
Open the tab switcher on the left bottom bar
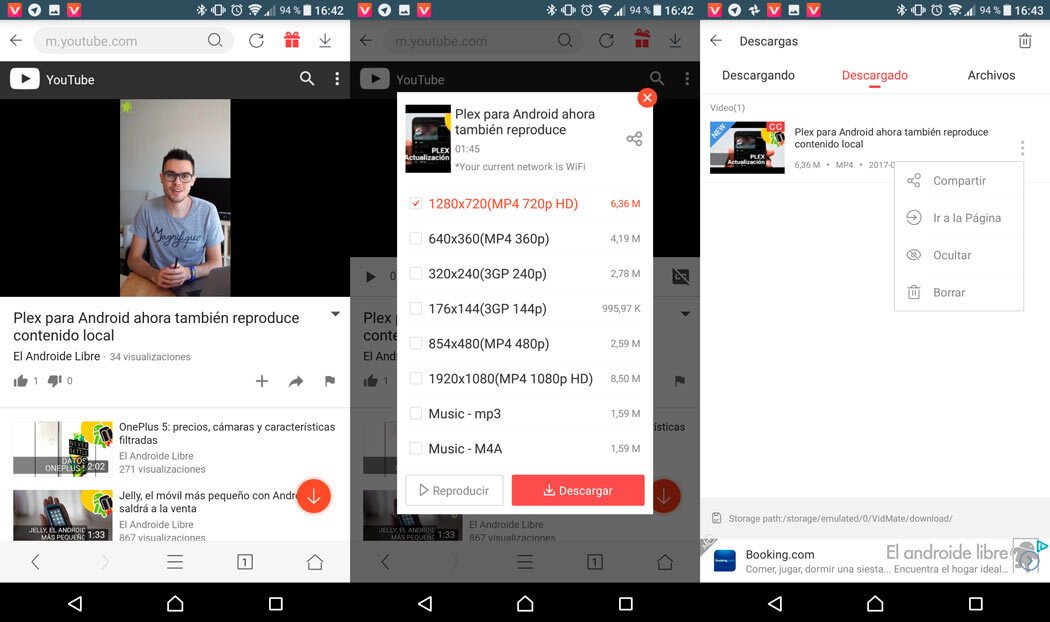tap(245, 562)
